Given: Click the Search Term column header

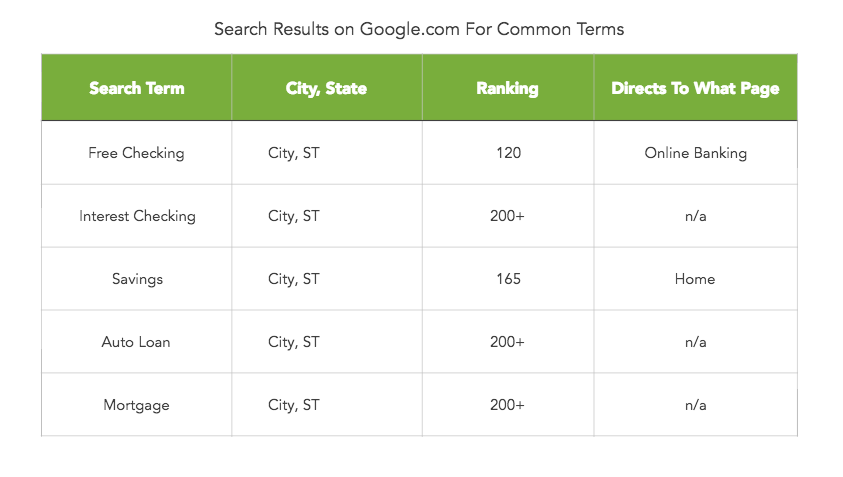Looking at the screenshot, I should point(136,88).
